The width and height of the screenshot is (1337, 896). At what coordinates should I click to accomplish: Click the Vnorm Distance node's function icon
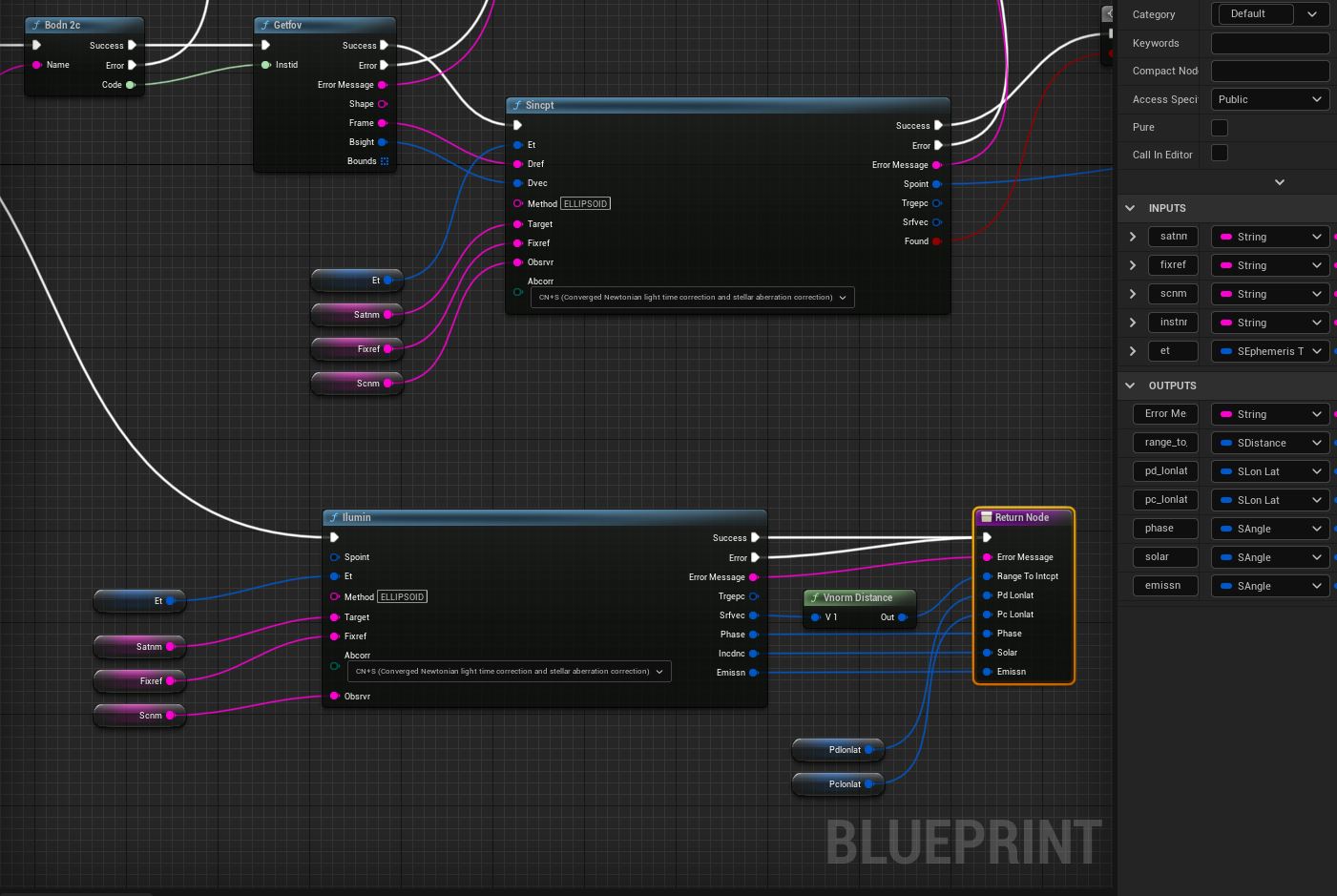tap(814, 597)
